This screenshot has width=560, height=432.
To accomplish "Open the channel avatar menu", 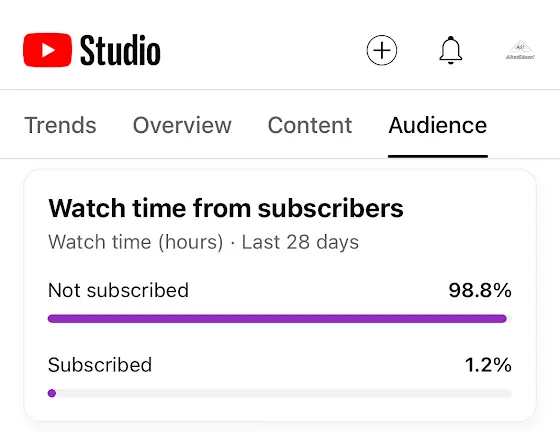I will 520,50.
